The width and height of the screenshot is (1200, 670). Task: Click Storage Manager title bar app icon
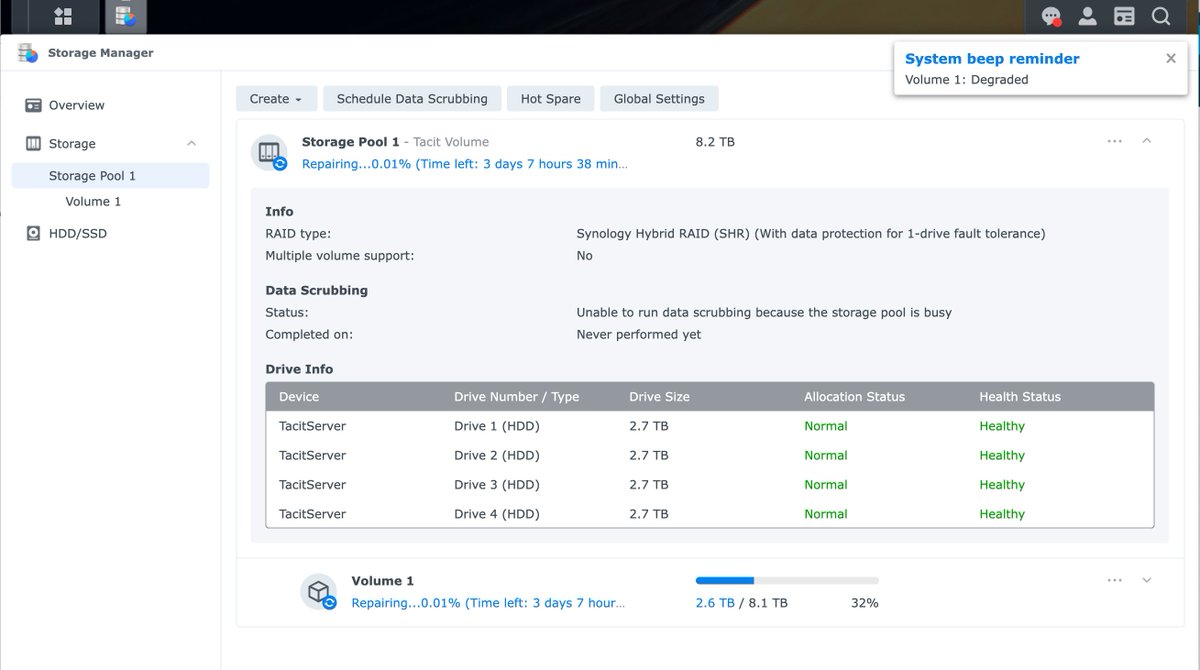click(28, 53)
